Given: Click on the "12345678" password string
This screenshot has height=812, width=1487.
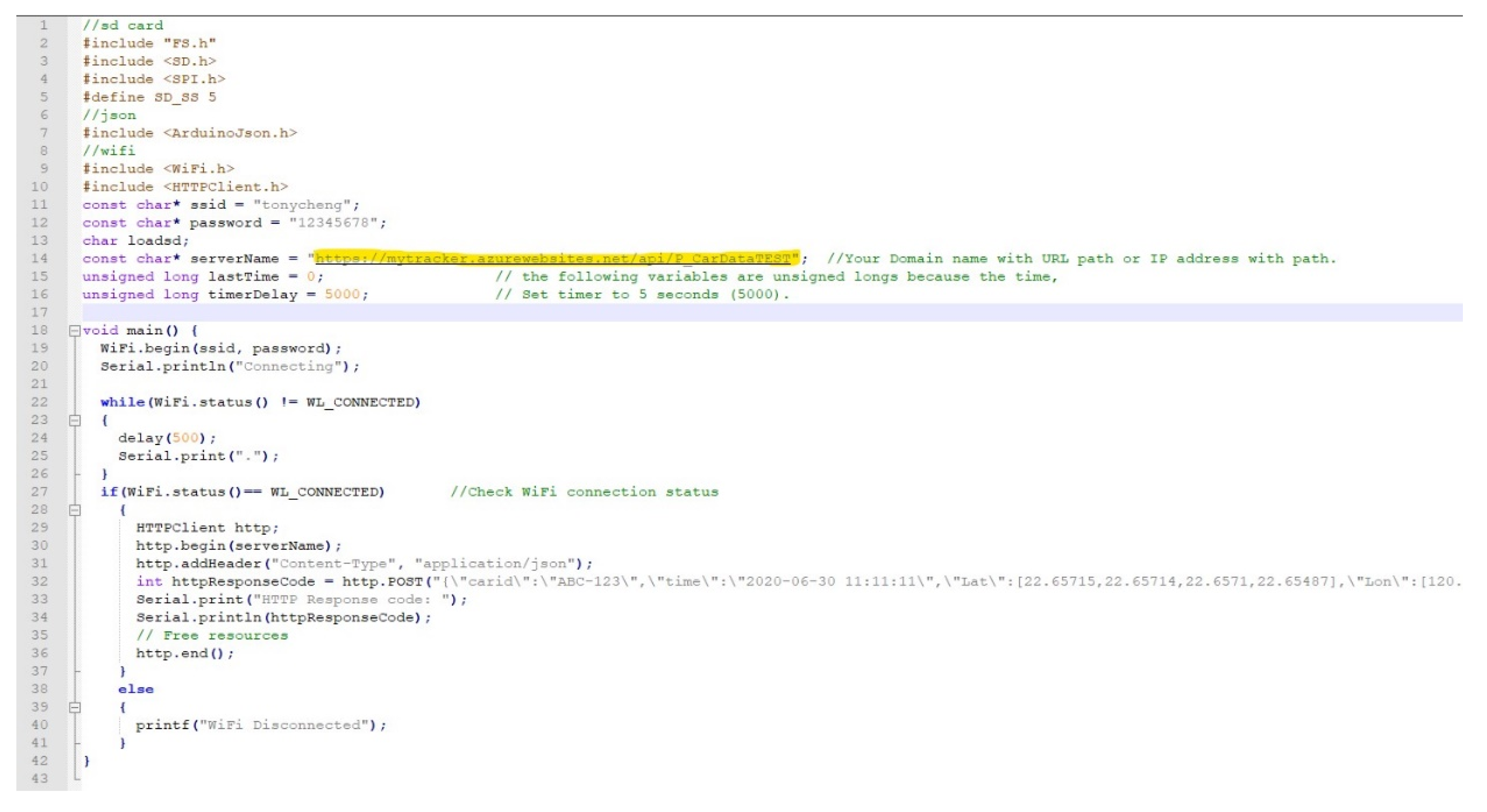Looking at the screenshot, I should (333, 223).
